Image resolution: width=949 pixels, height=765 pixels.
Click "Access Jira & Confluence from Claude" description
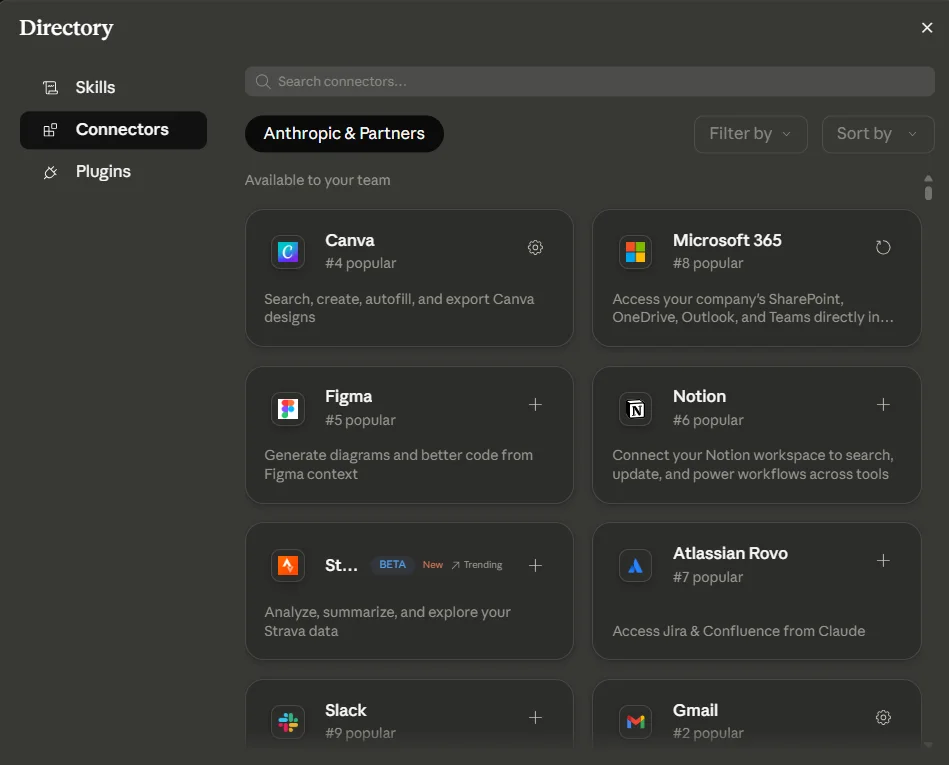(738, 631)
